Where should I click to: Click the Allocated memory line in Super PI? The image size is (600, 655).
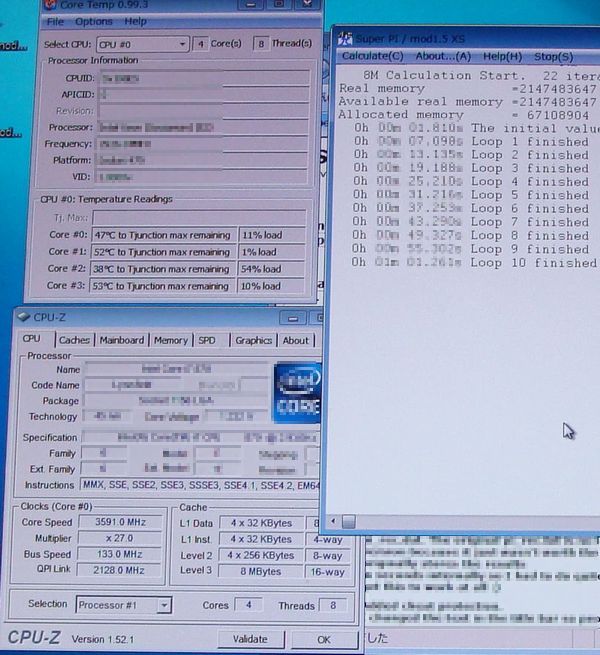coord(464,114)
